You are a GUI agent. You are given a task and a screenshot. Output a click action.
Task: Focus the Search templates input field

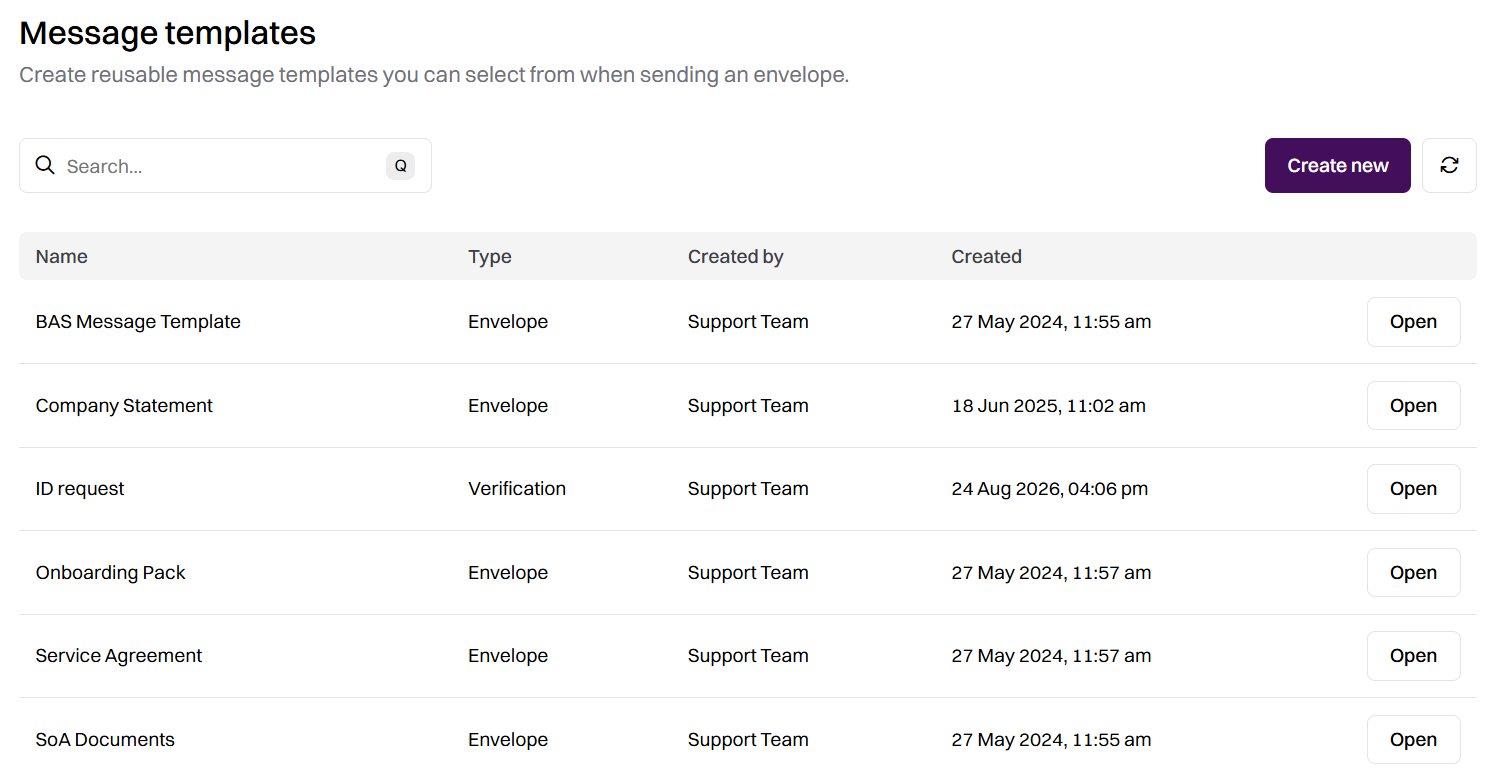(x=225, y=166)
